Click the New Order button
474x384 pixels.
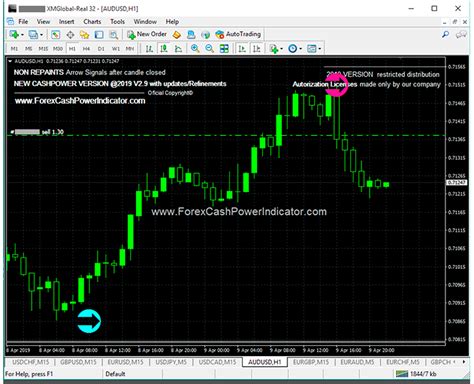click(x=147, y=34)
